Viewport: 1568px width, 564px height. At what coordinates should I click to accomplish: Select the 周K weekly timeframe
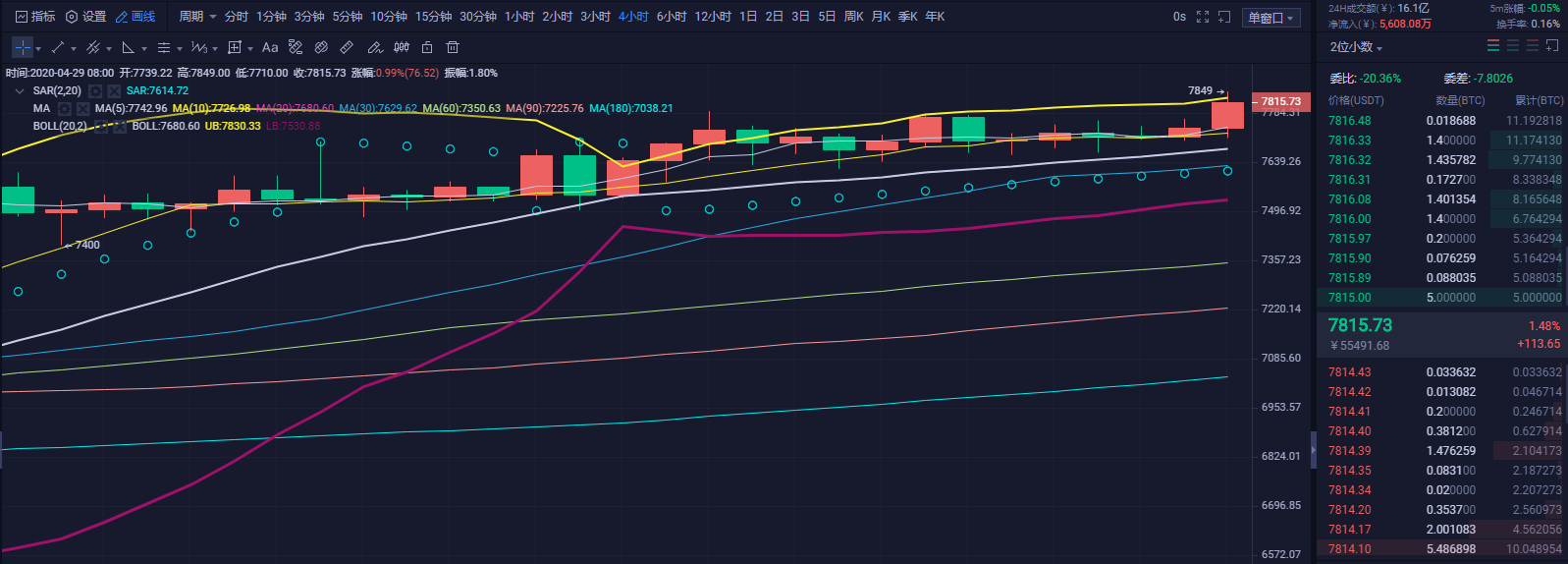[x=854, y=17]
